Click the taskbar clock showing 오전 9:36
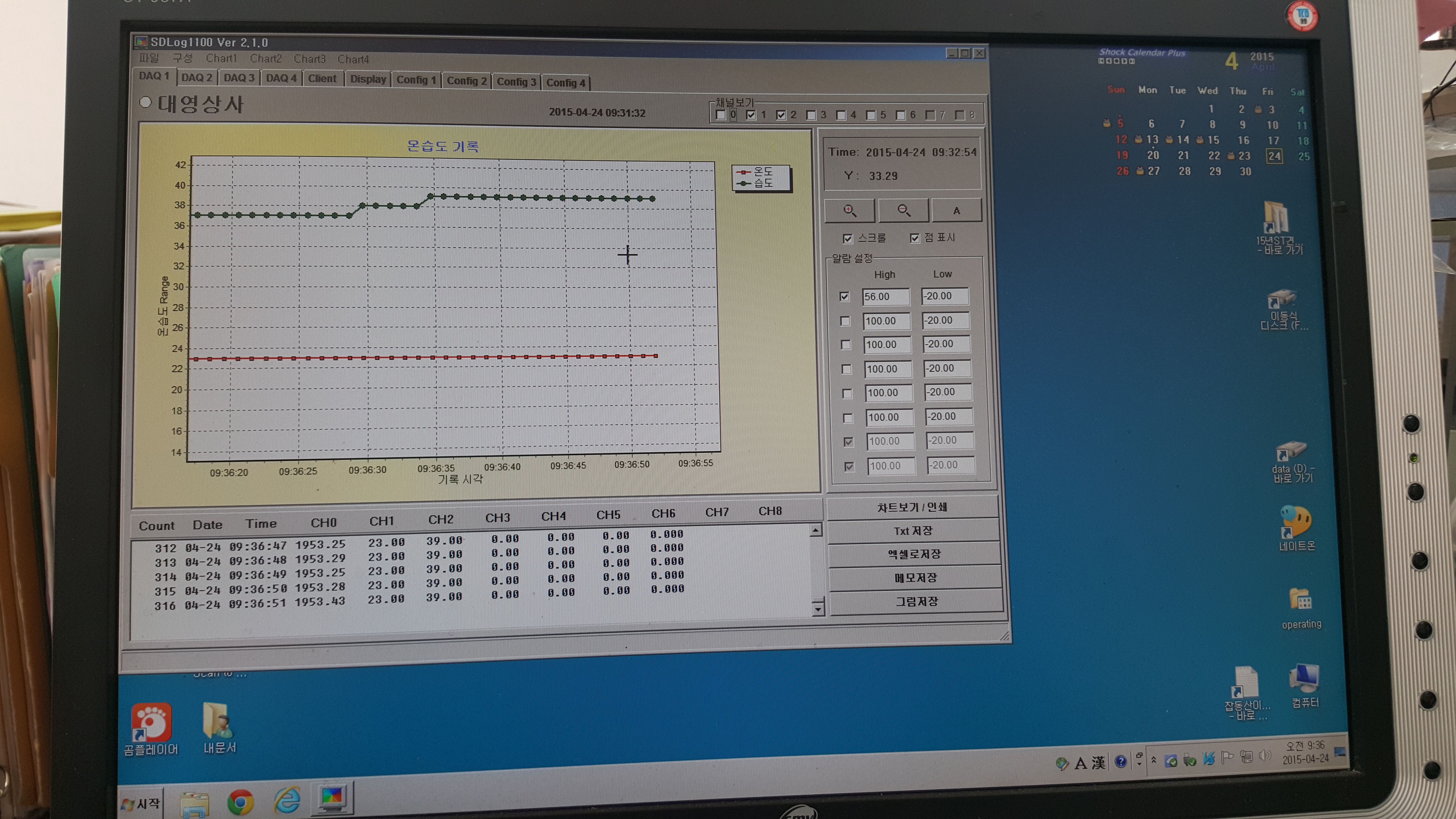The image size is (1456, 819). click(1304, 752)
